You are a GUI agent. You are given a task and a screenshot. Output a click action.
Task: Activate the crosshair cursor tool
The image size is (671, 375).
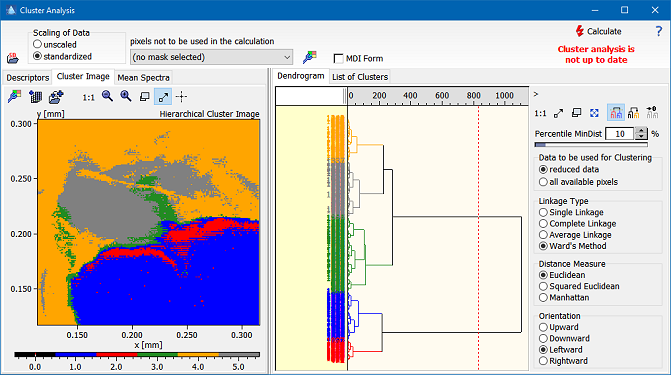pyautogui.click(x=181, y=97)
